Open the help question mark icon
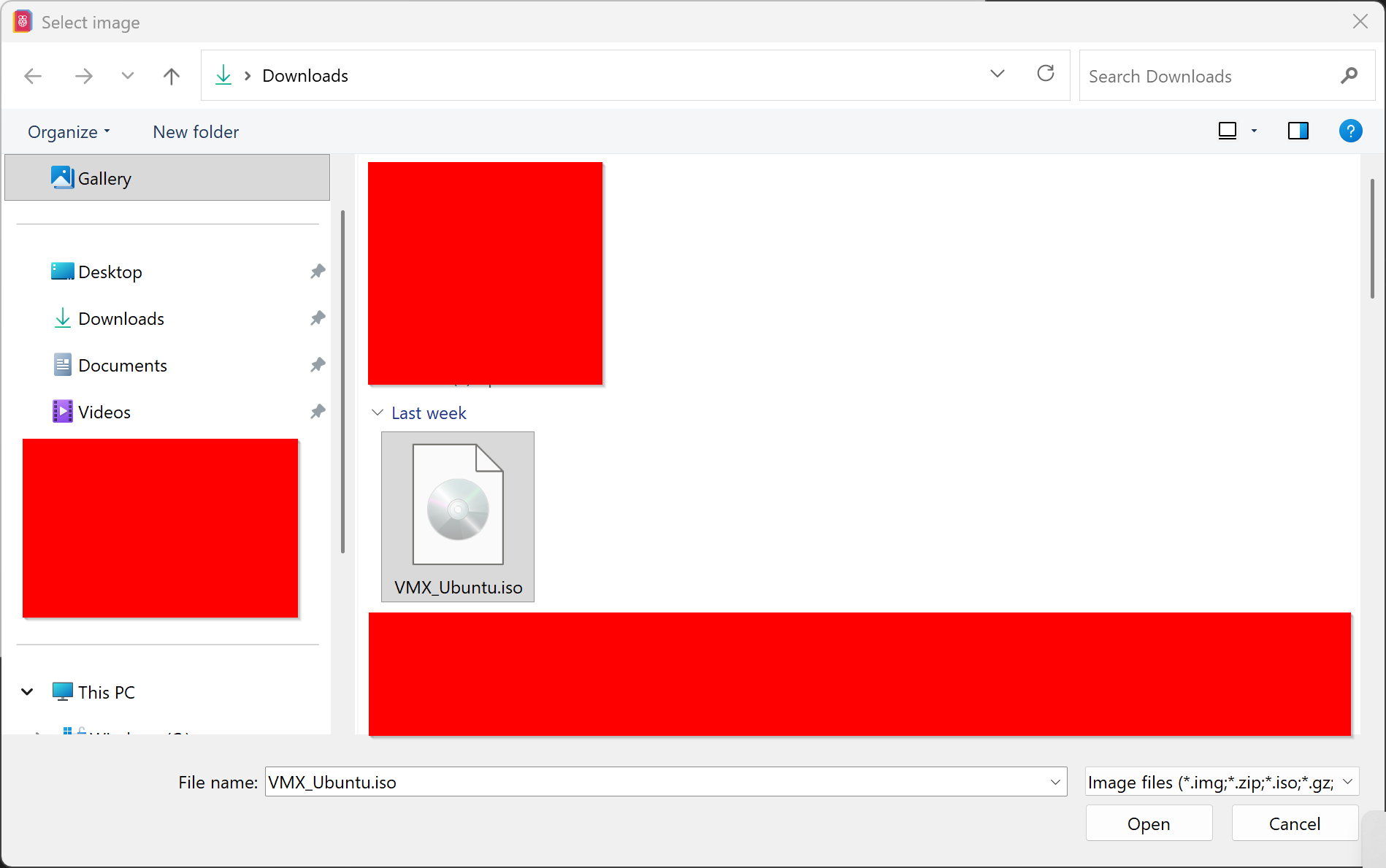Screen dimensions: 1386x868 pos(1350,131)
